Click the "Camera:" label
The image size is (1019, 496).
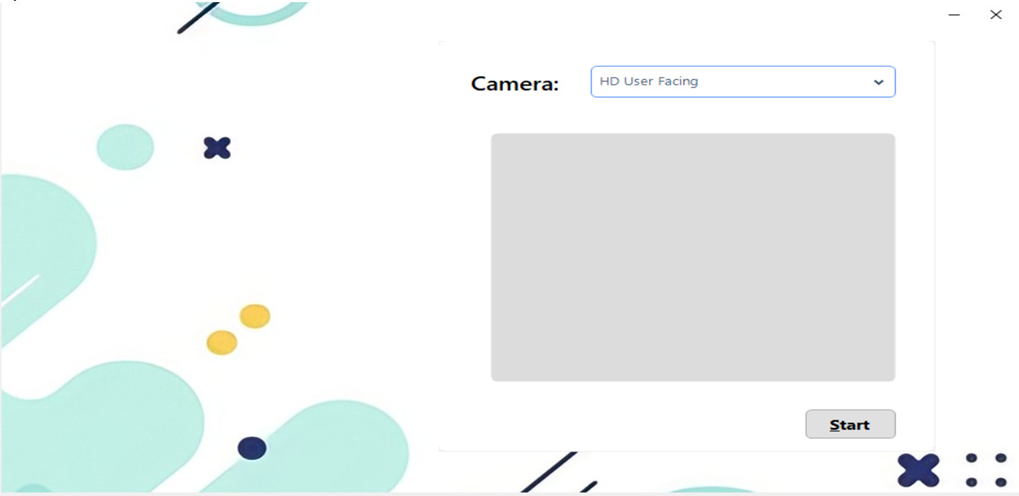point(515,84)
